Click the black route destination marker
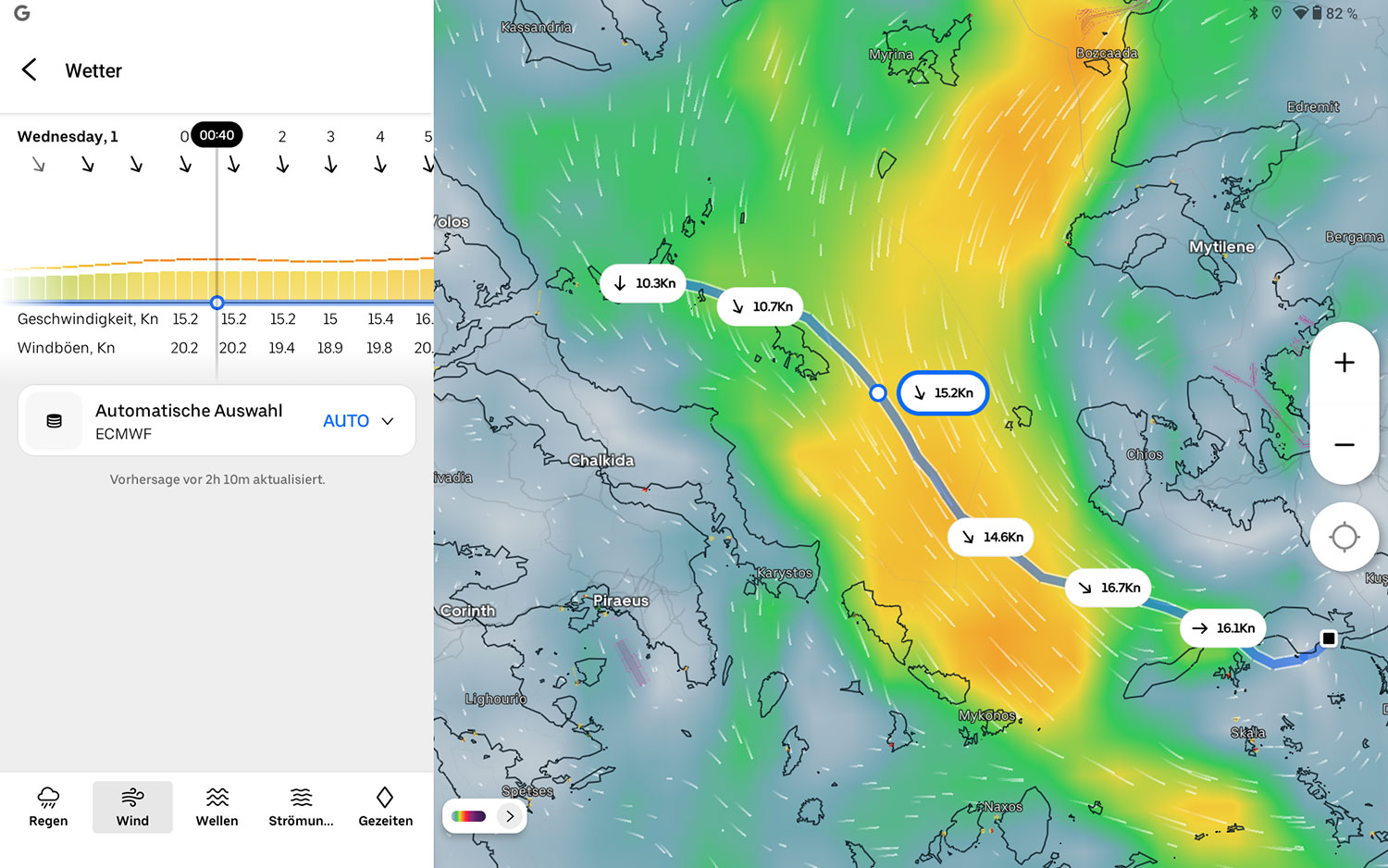 pos(1329,638)
